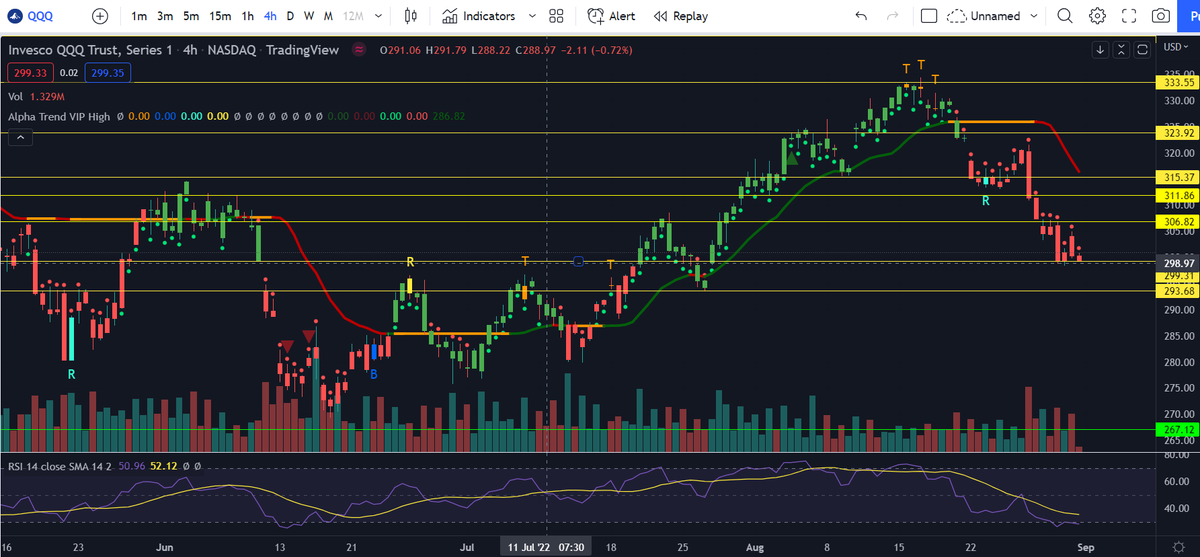The image size is (1200, 557).
Task: Click the red 299.33 sell price box
Action: [x=30, y=72]
